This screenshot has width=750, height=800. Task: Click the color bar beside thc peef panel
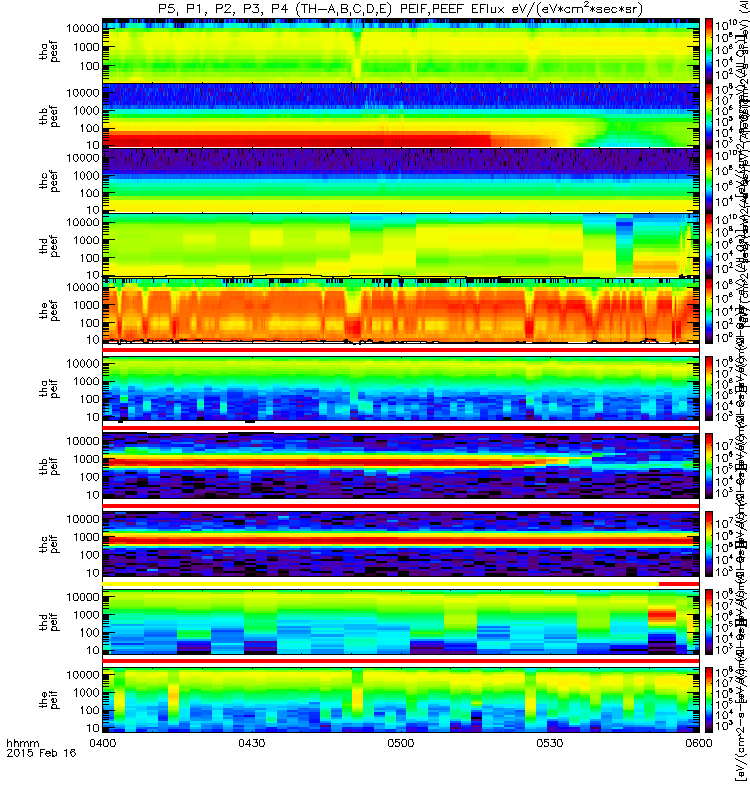click(x=709, y=181)
